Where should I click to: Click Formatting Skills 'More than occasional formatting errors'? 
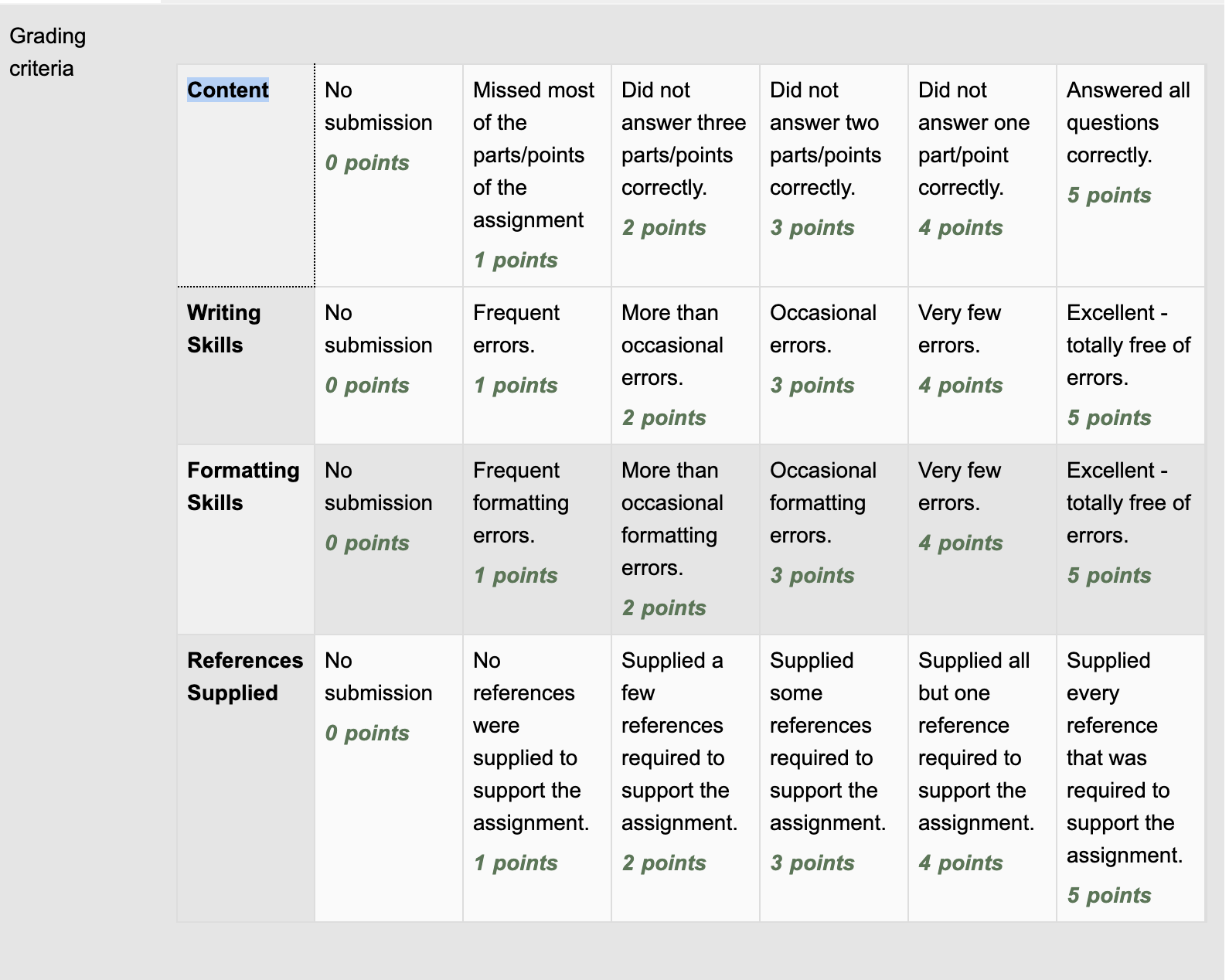686,539
